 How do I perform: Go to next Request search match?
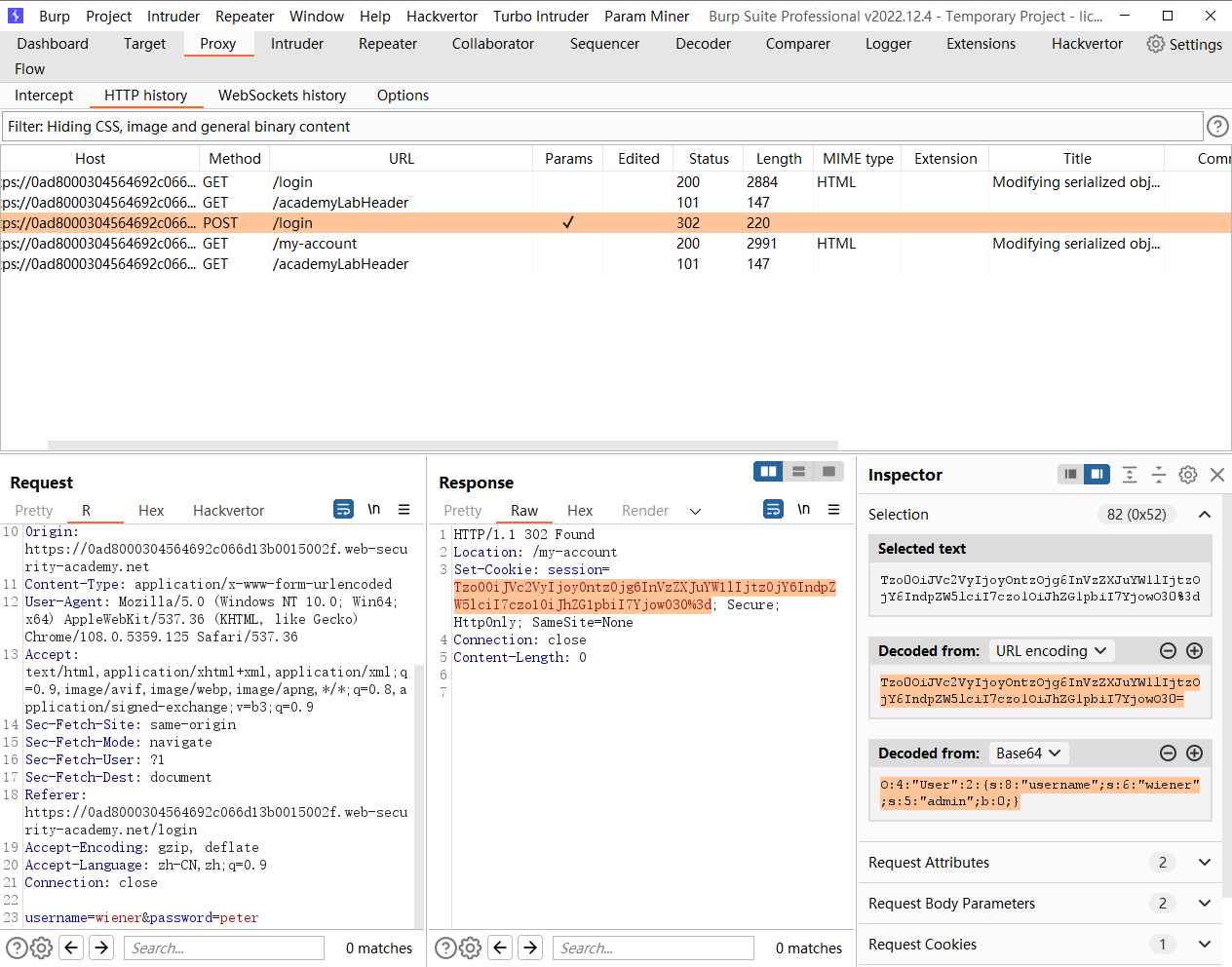pyautogui.click(x=101, y=948)
